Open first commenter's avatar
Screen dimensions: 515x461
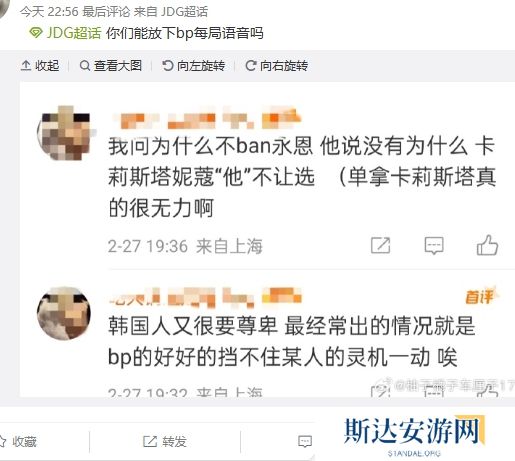pos(64,134)
